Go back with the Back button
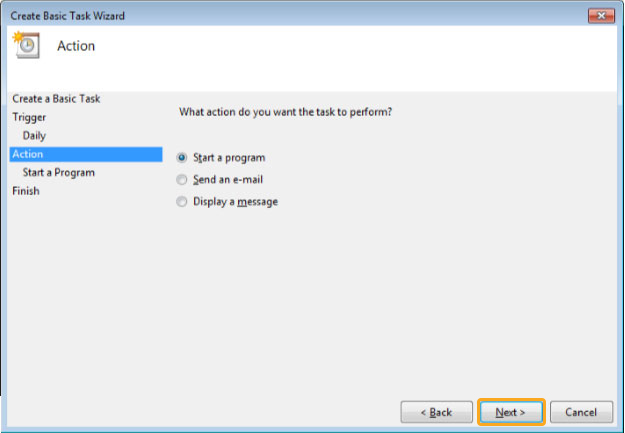Screen dimensions: 625x433 click(x=436, y=412)
